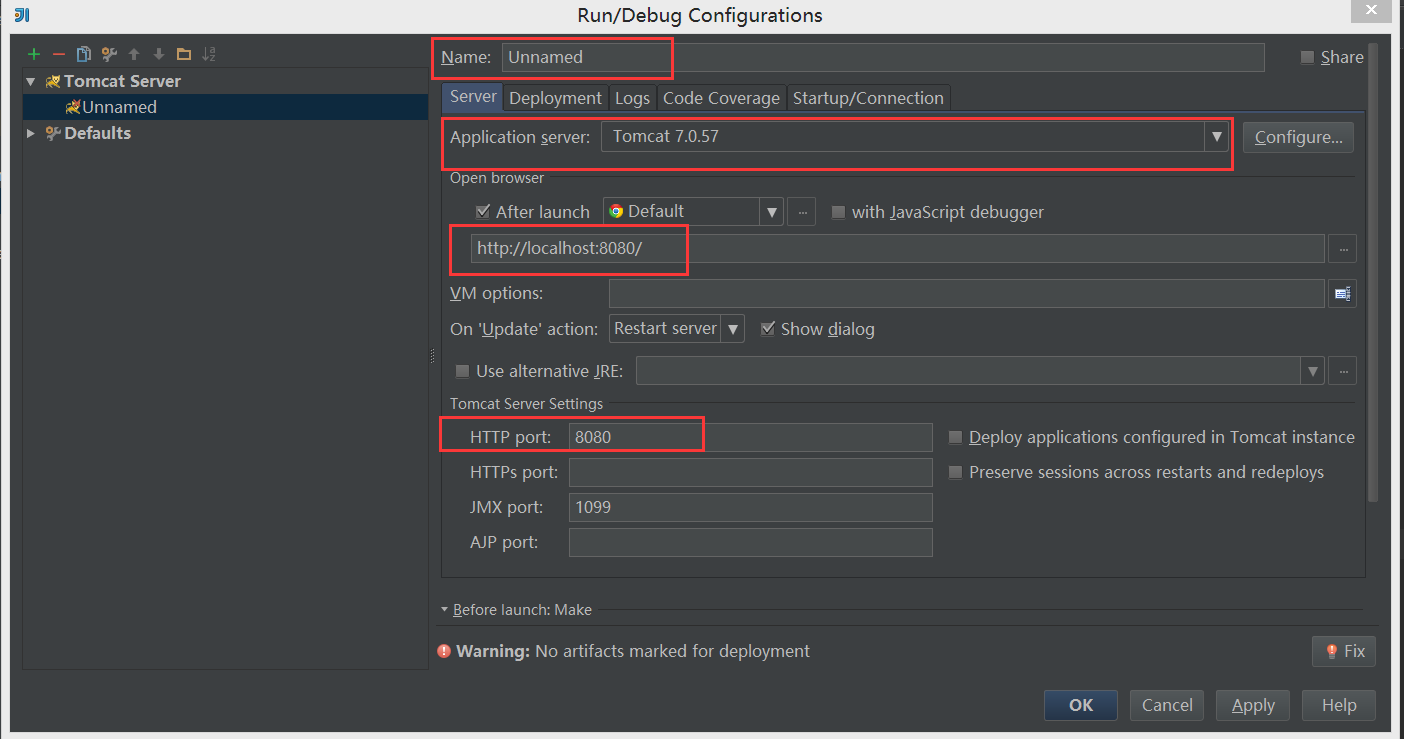
Task: Enable Deploy applications configured in Tomcat instance
Action: [x=955, y=437]
